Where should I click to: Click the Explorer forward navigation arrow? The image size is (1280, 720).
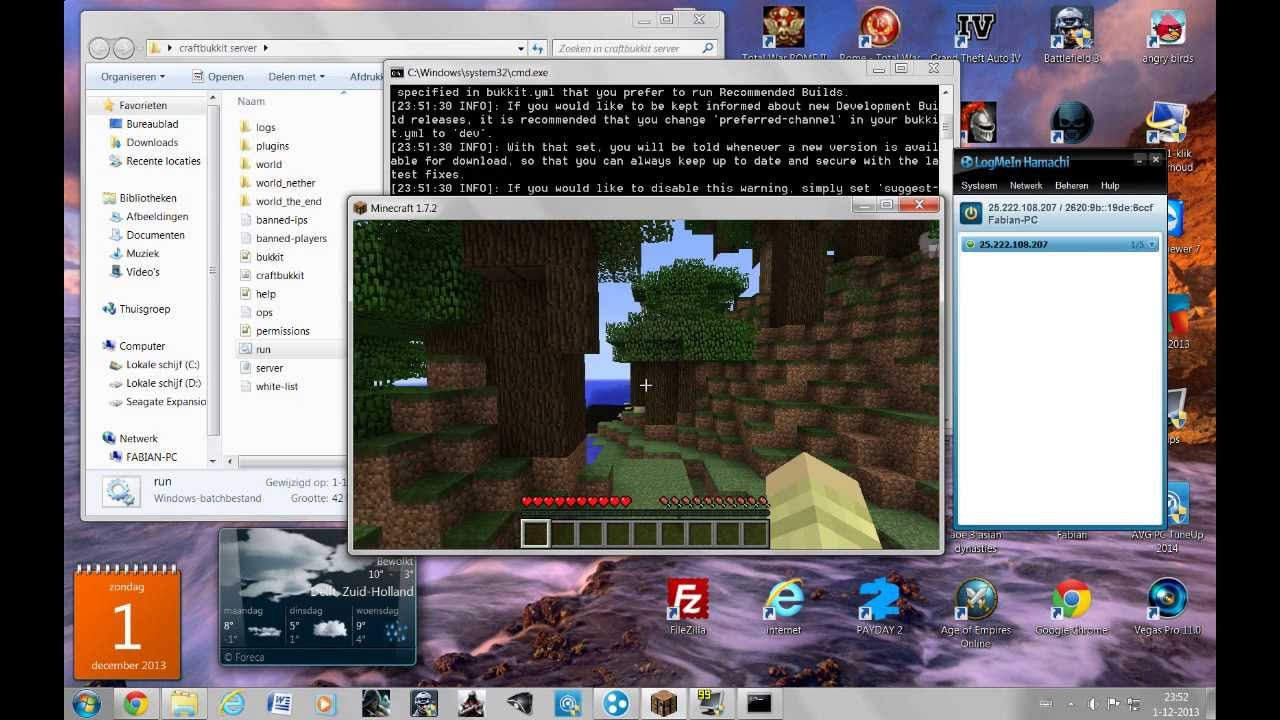[x=123, y=48]
